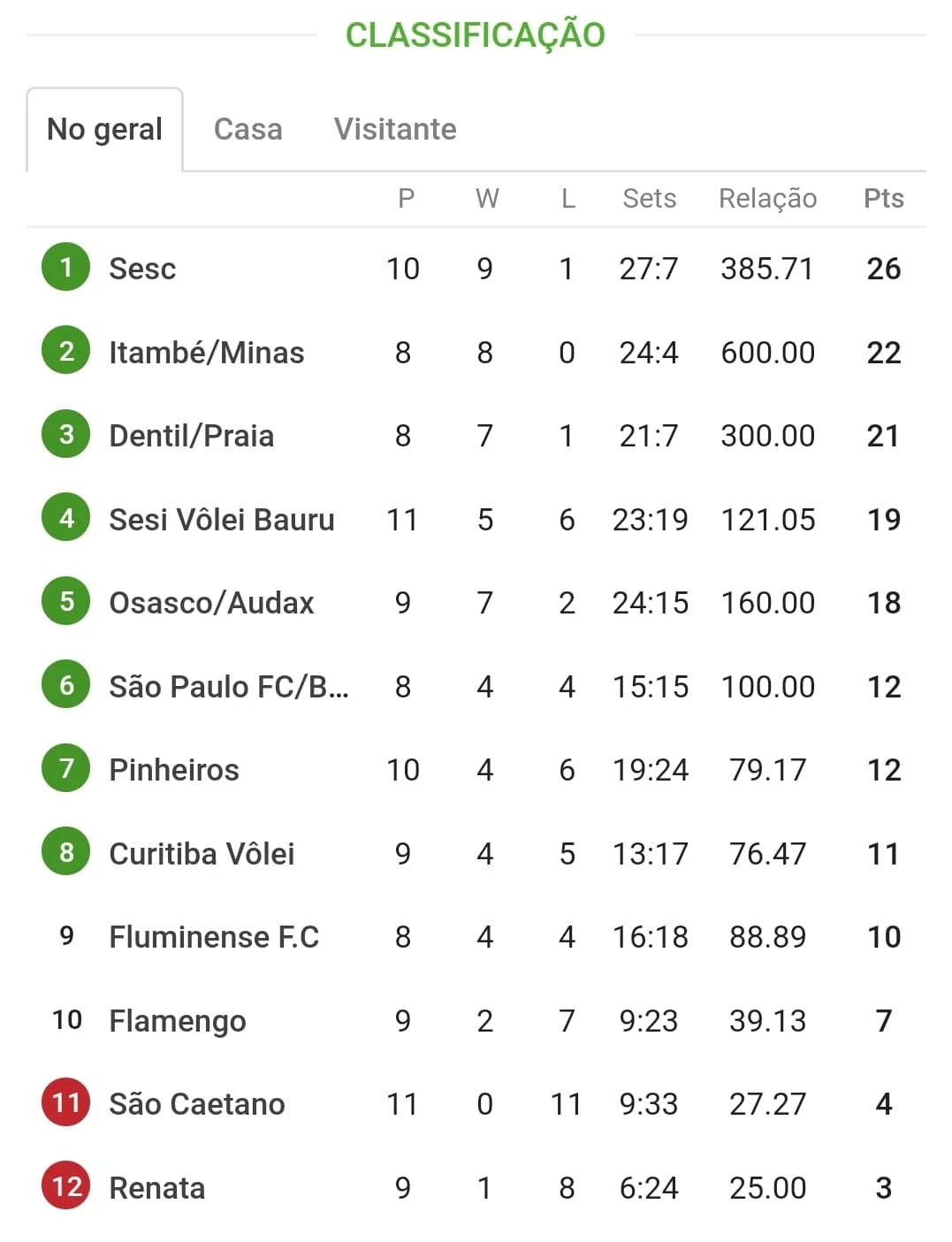952x1242 pixels.
Task: Select the CLASSIFICAÇÃO heading
Action: point(476,34)
